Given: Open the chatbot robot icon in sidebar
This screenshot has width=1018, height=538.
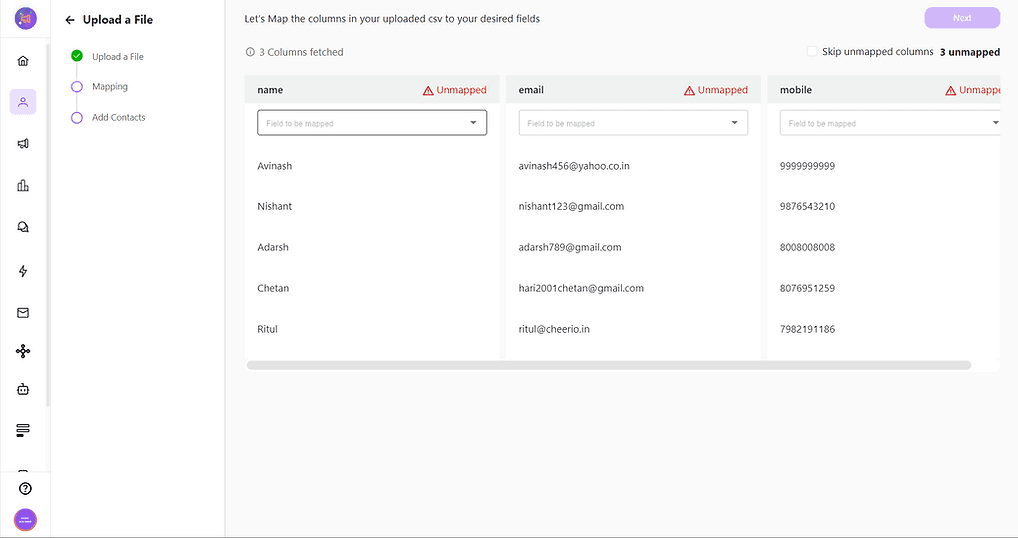Looking at the screenshot, I should click(x=23, y=389).
